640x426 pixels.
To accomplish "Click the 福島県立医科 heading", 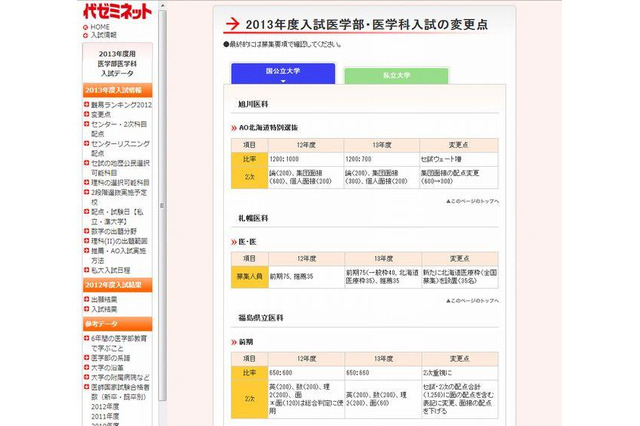I will [x=261, y=317].
